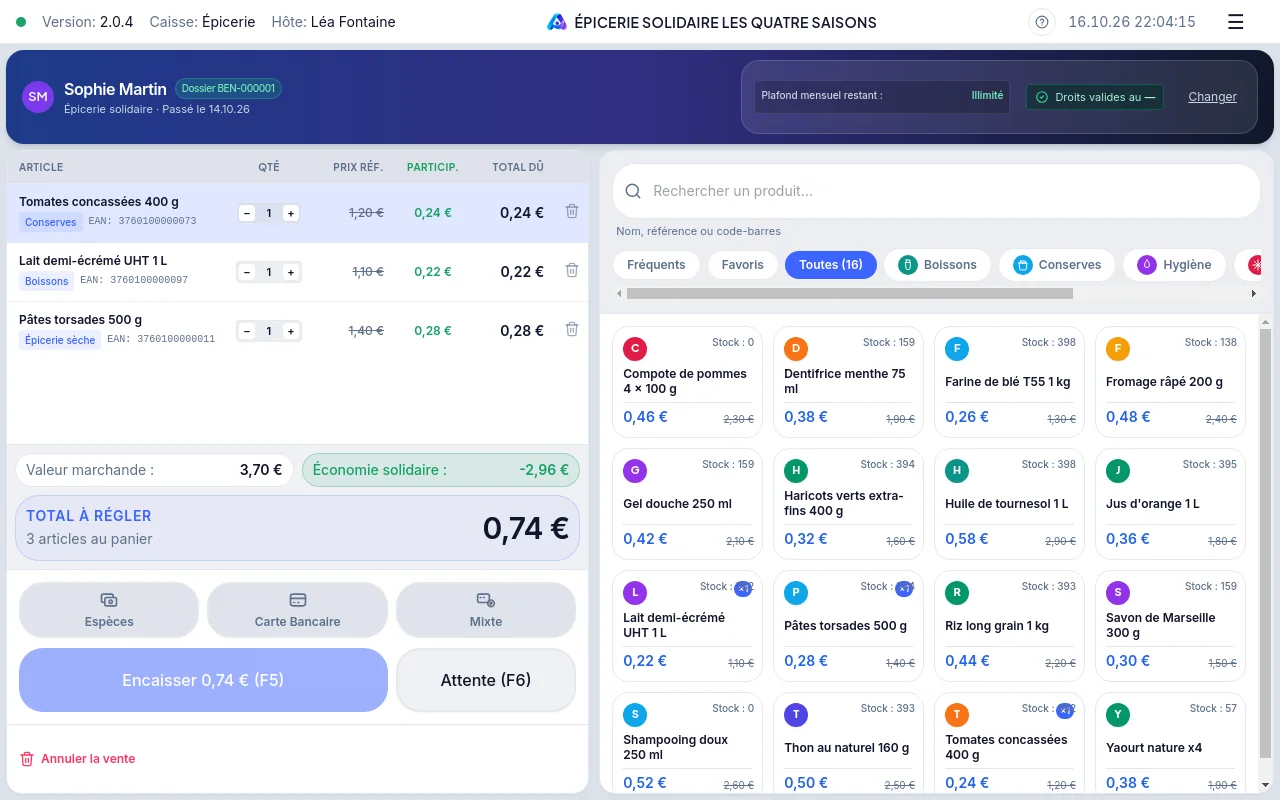
Task: Add Gel douche 250 ml product
Action: pyautogui.click(x=688, y=504)
